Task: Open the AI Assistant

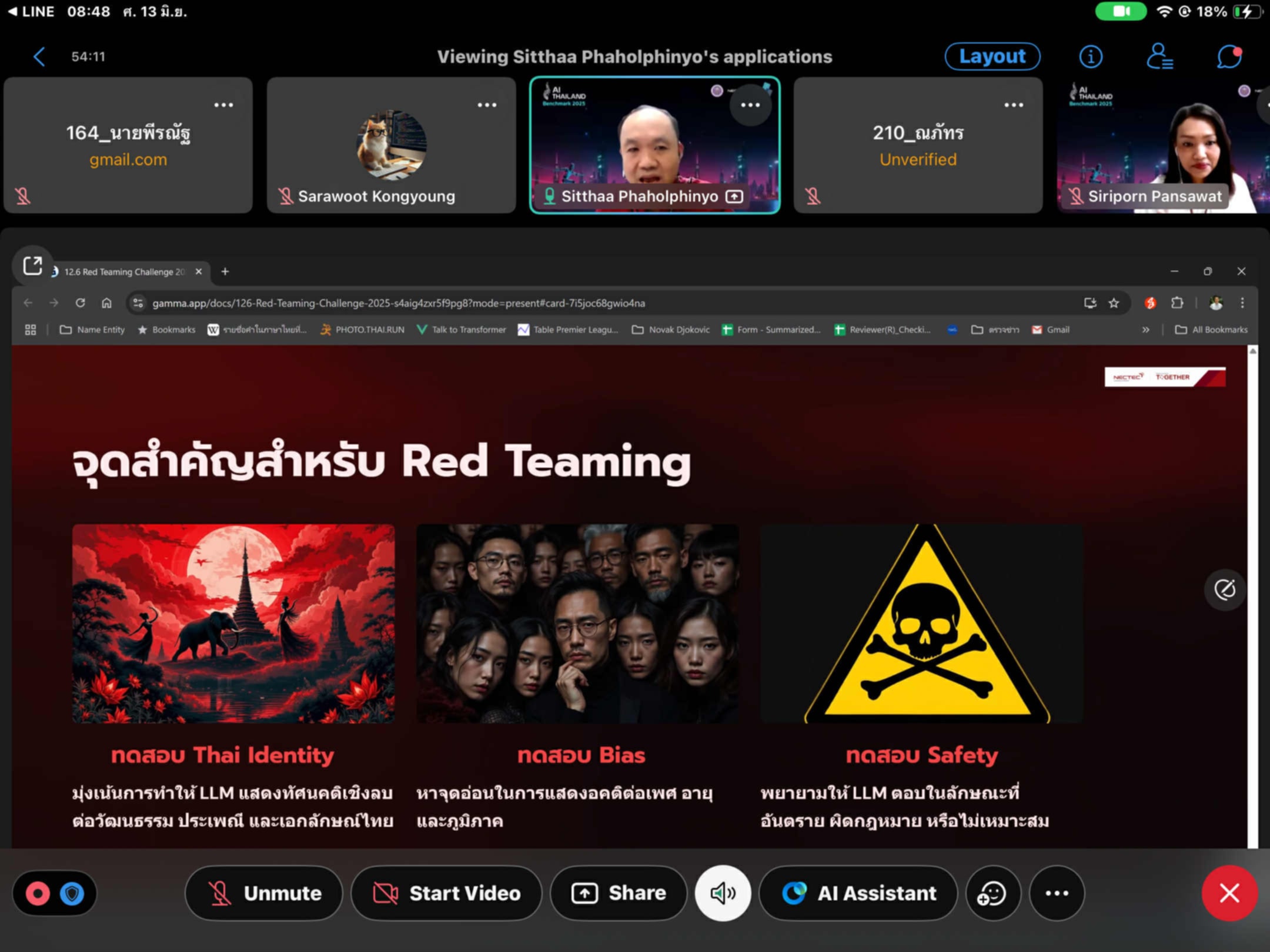Action: pyautogui.click(x=858, y=893)
